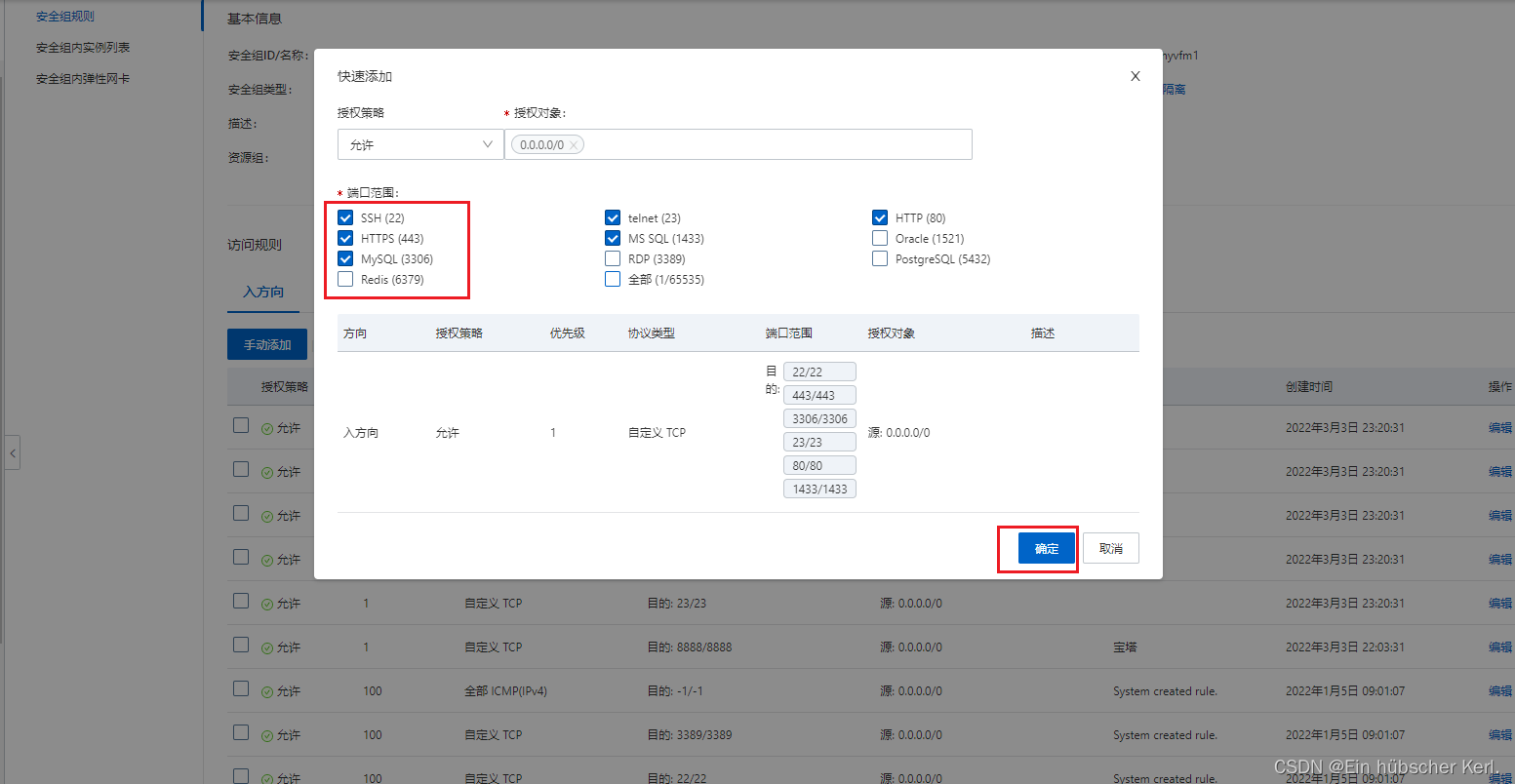Click the 3306/3306 port tag
This screenshot has height=784, width=1515.
click(x=819, y=418)
